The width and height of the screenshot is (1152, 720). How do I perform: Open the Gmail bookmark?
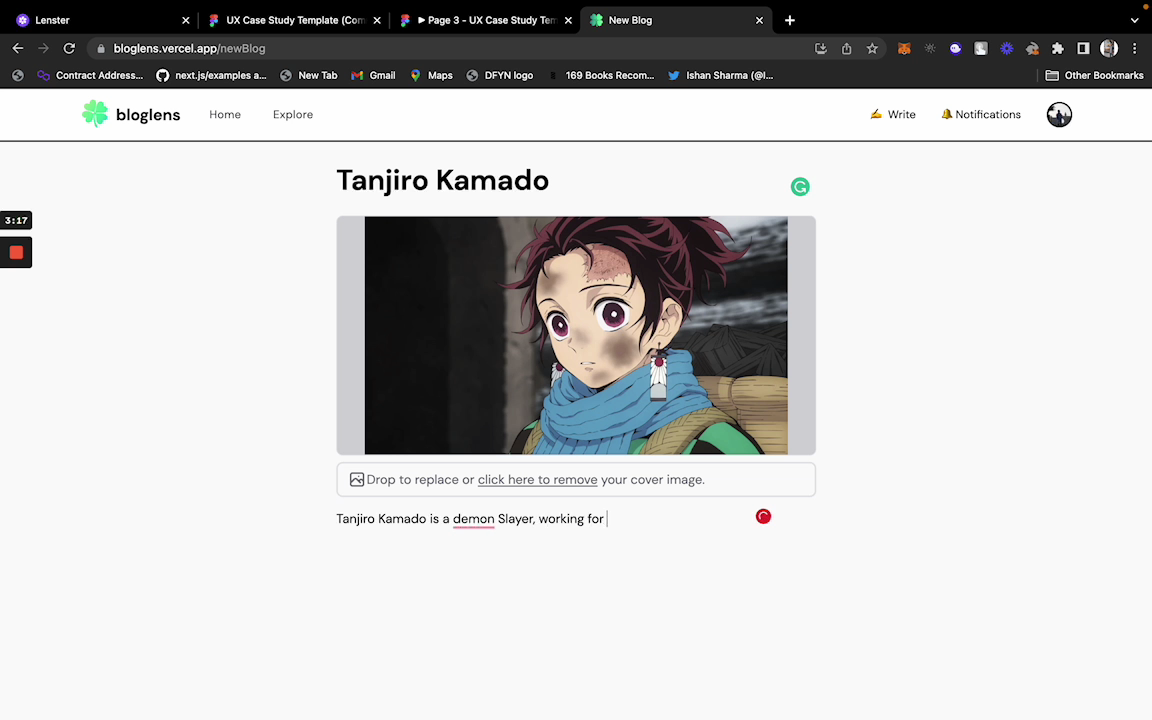(373, 75)
